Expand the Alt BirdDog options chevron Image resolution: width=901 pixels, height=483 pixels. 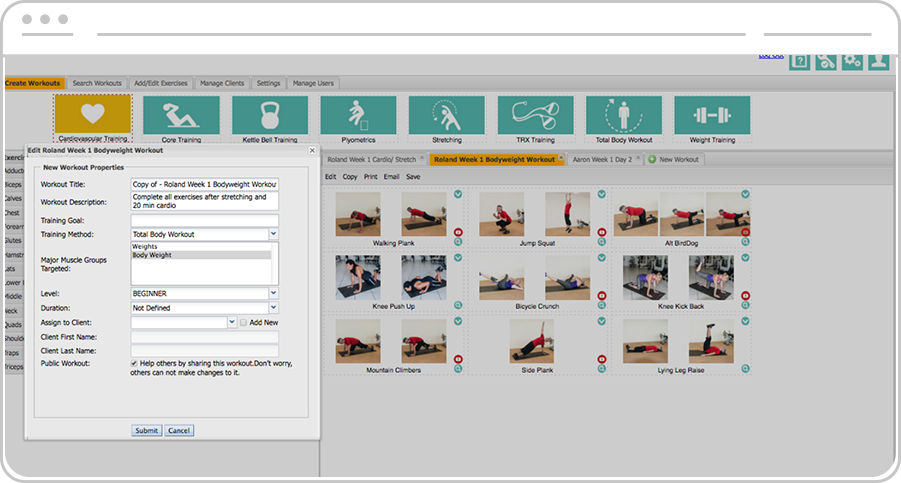745,194
